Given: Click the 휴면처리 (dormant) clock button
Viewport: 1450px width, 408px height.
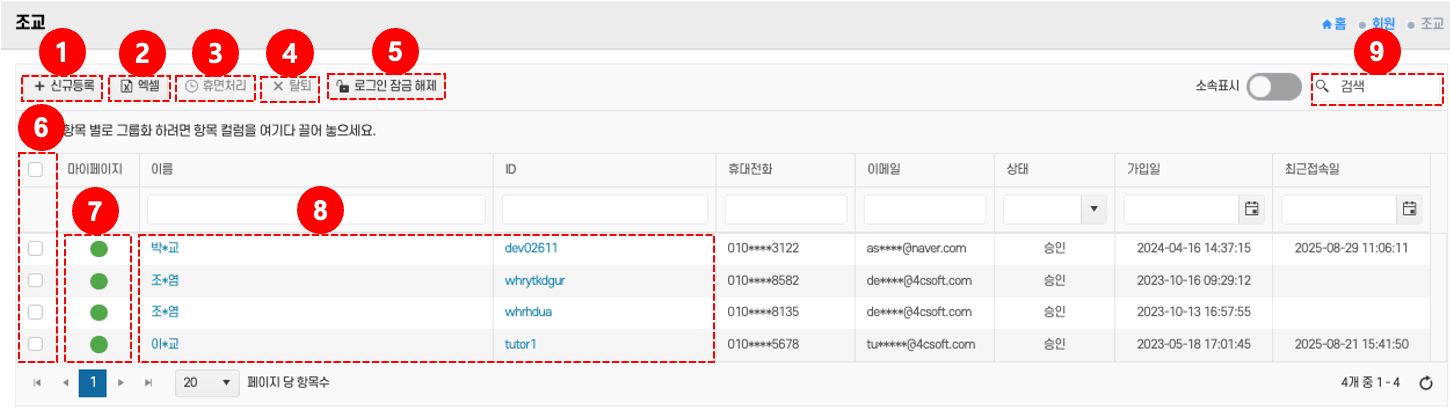Looking at the screenshot, I should coord(215,87).
